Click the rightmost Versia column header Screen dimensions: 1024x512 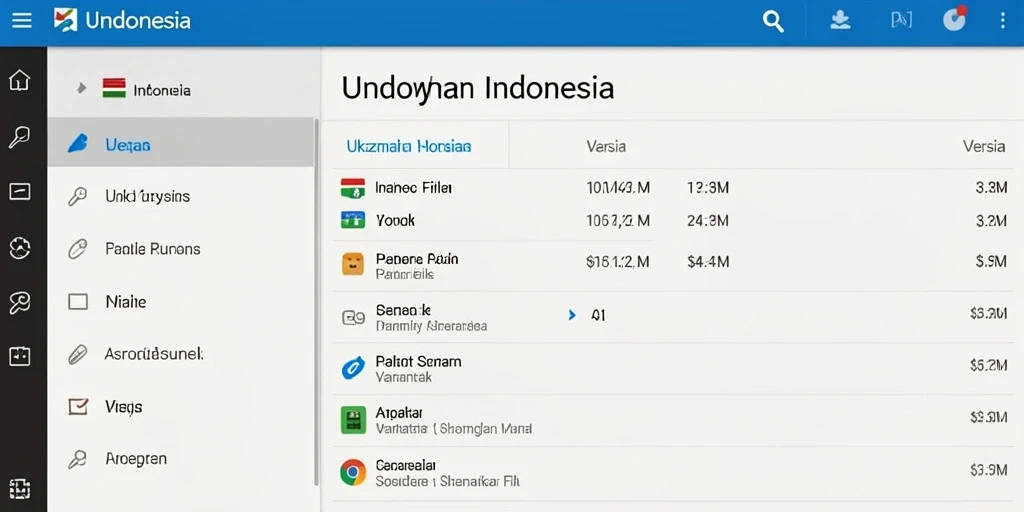[x=984, y=146]
